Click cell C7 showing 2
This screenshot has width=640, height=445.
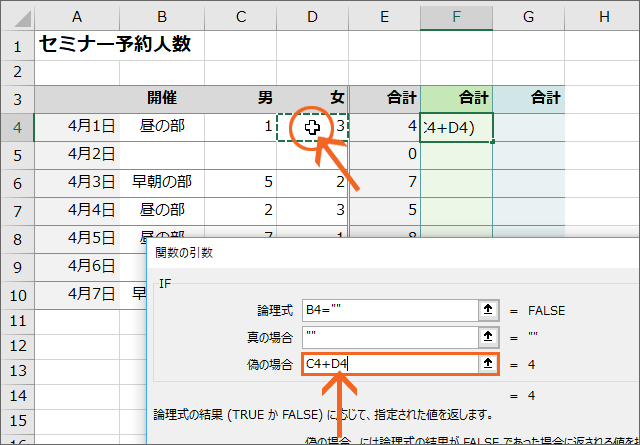pyautogui.click(x=240, y=211)
